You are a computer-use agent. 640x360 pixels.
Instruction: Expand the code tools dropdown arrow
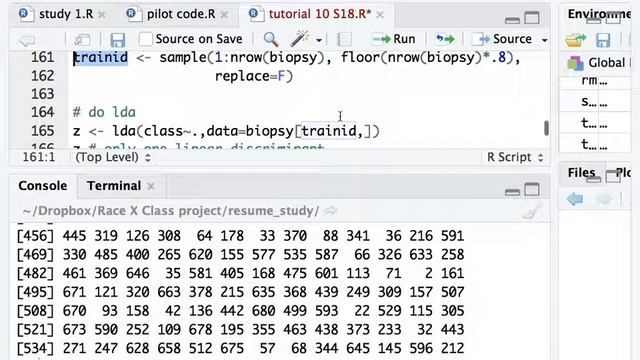click(319, 40)
